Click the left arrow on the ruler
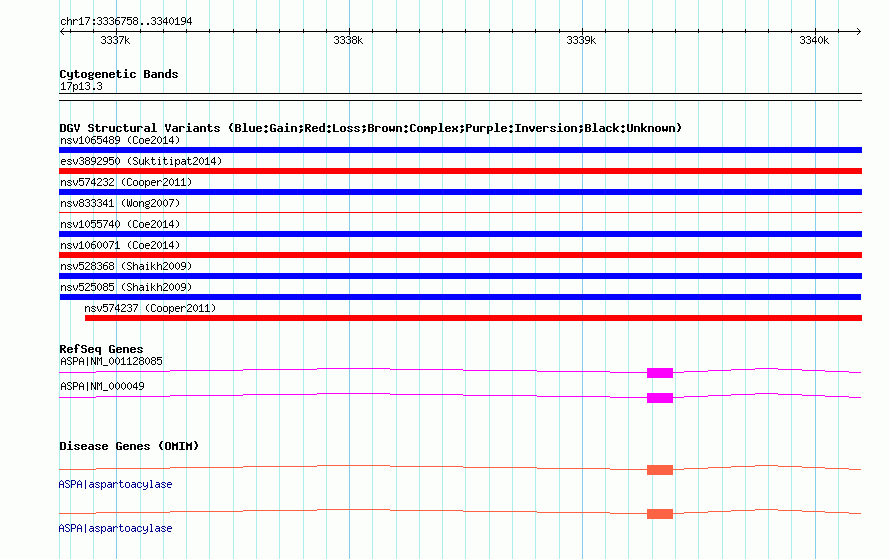 point(63,32)
